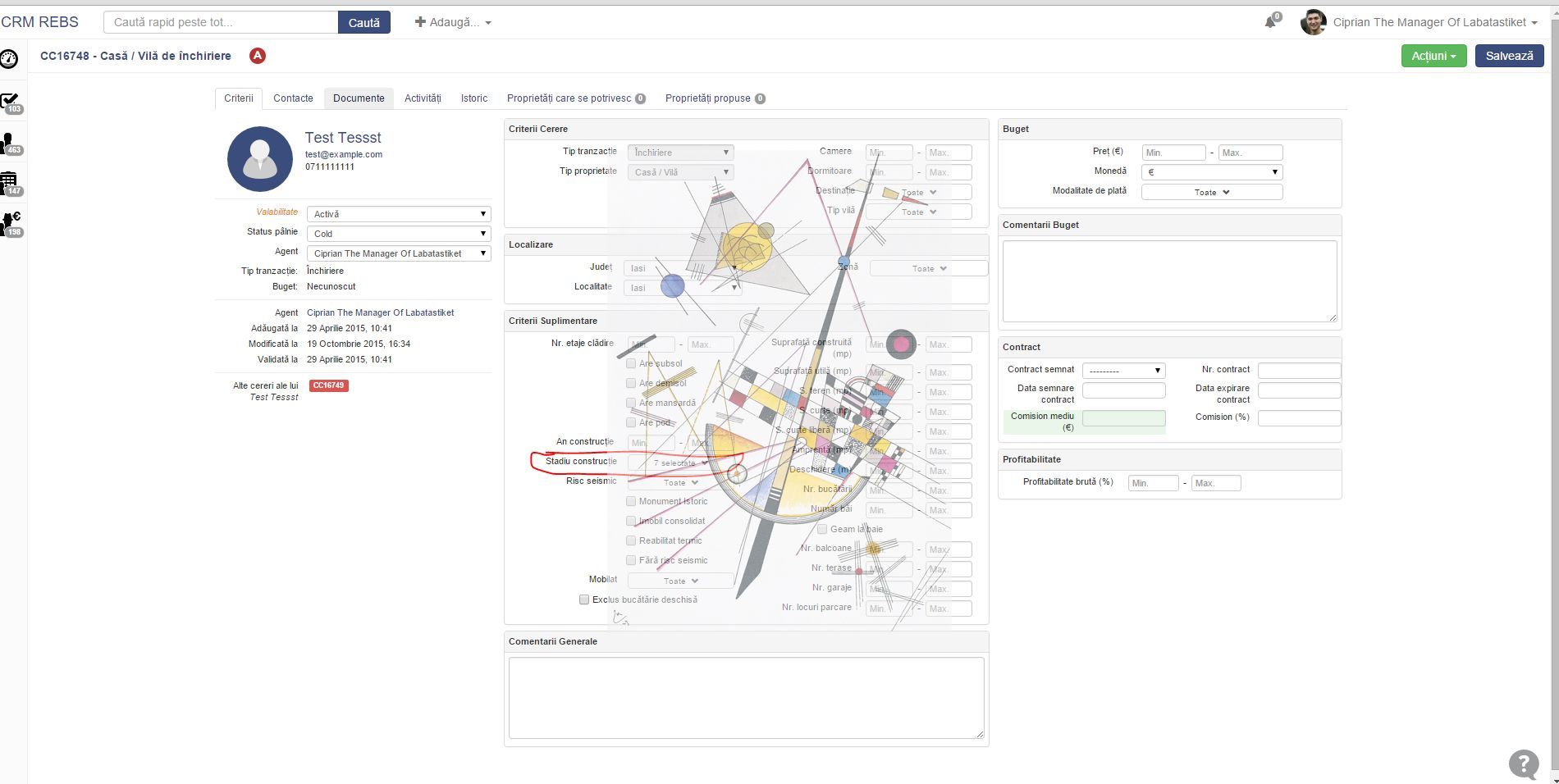The image size is (1559, 784).
Task: Toggle the Exclus bucătărie deschisă checkbox
Action: click(x=584, y=599)
